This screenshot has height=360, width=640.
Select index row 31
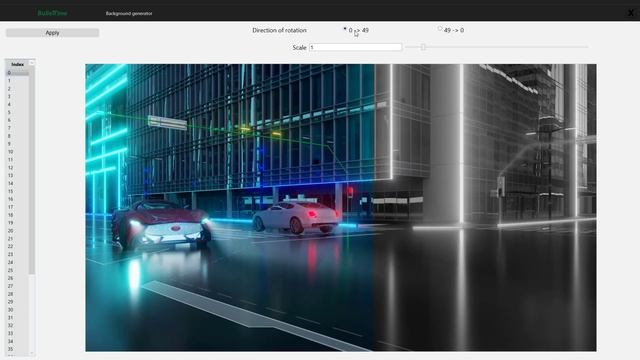point(17,318)
